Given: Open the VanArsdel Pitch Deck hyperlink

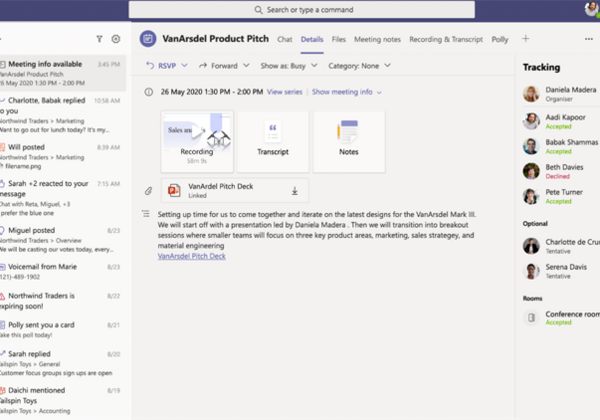Looking at the screenshot, I should (x=192, y=256).
